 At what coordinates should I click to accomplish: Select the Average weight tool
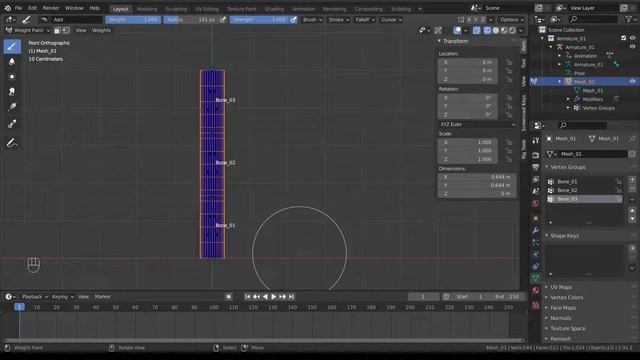[12, 76]
